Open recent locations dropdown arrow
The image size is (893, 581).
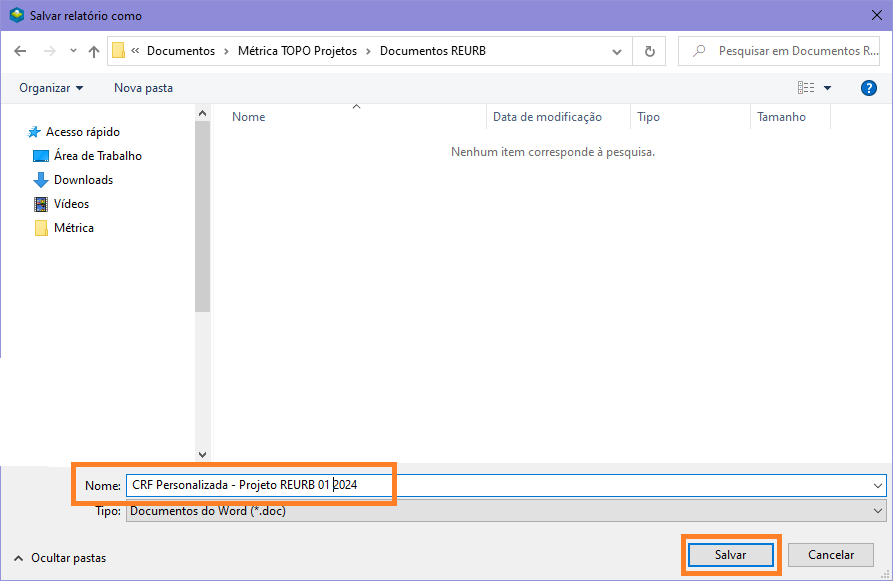click(x=73, y=51)
